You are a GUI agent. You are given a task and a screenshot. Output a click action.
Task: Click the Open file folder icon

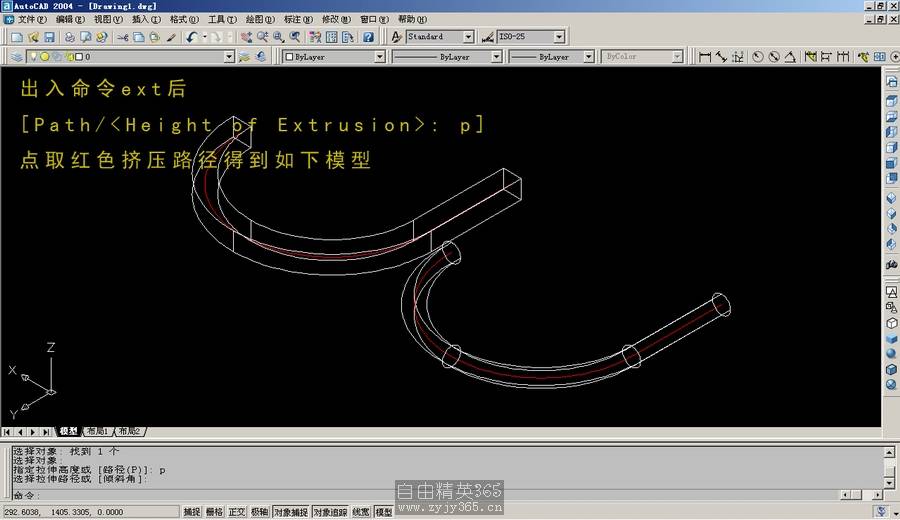[33, 37]
